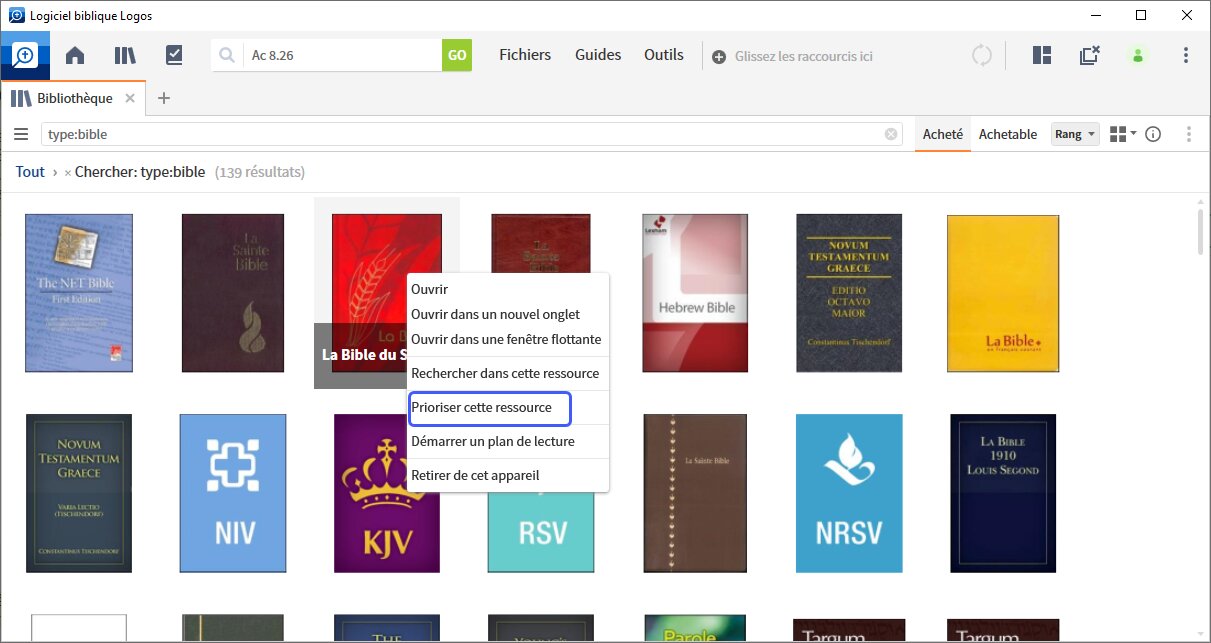Focus the reference box showing Ac 8.26
1211x643 pixels.
click(x=342, y=56)
